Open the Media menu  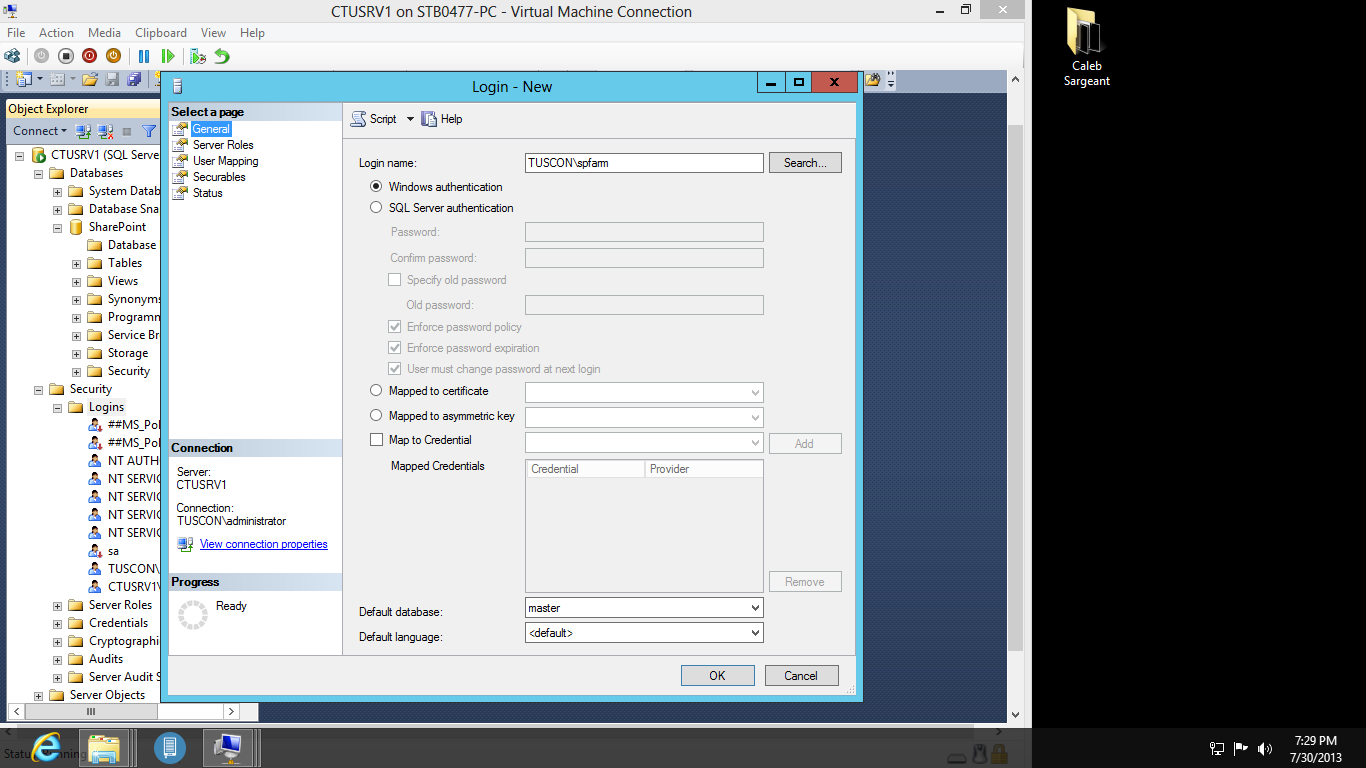pyautogui.click(x=105, y=33)
